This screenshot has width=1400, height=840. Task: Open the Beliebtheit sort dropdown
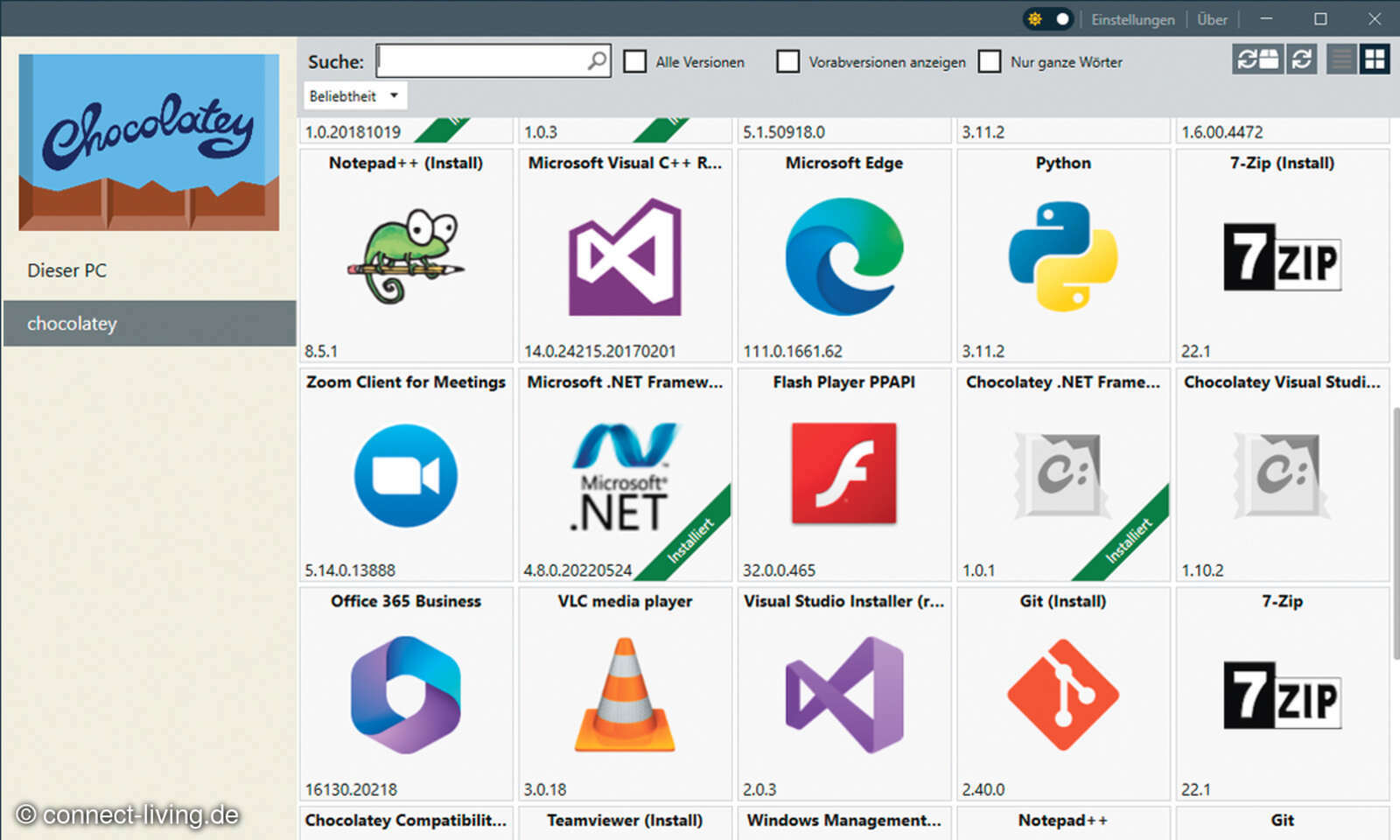pyautogui.click(x=353, y=95)
